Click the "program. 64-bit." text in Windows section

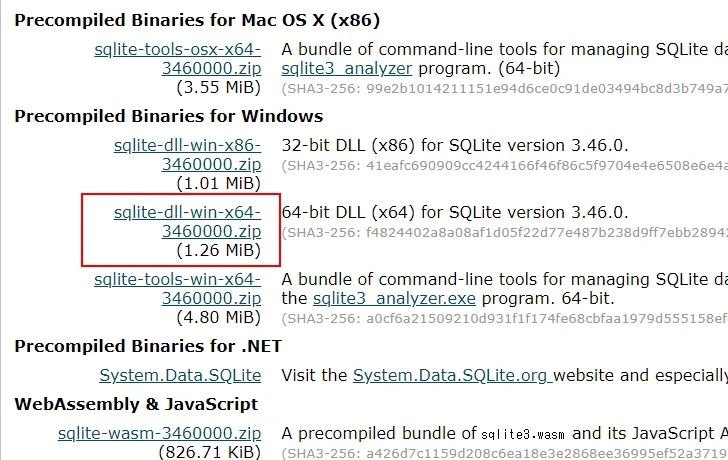point(548,298)
